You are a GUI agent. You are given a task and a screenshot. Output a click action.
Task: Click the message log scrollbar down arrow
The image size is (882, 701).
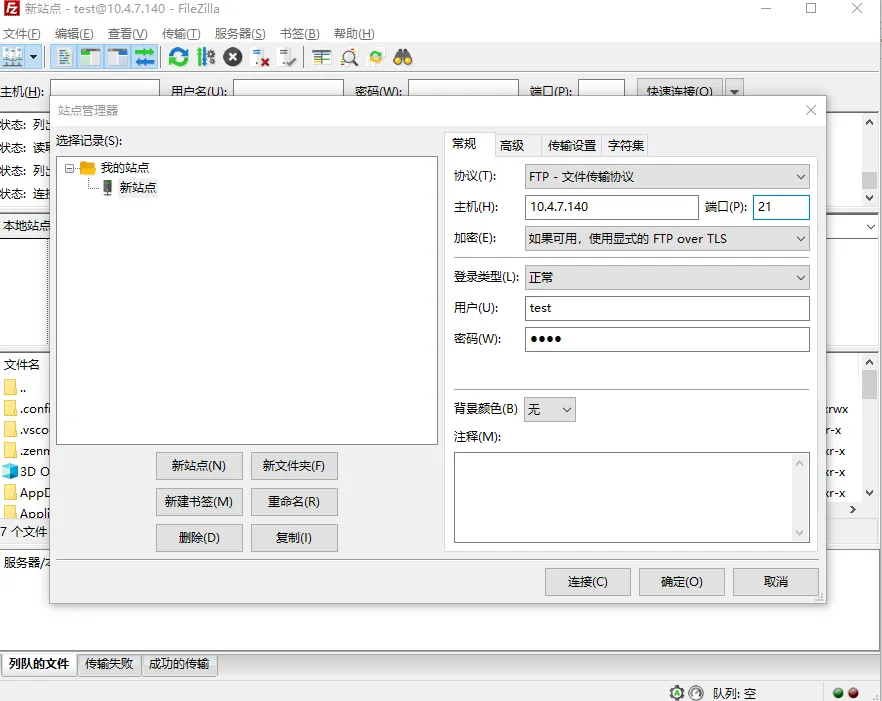tap(869, 197)
